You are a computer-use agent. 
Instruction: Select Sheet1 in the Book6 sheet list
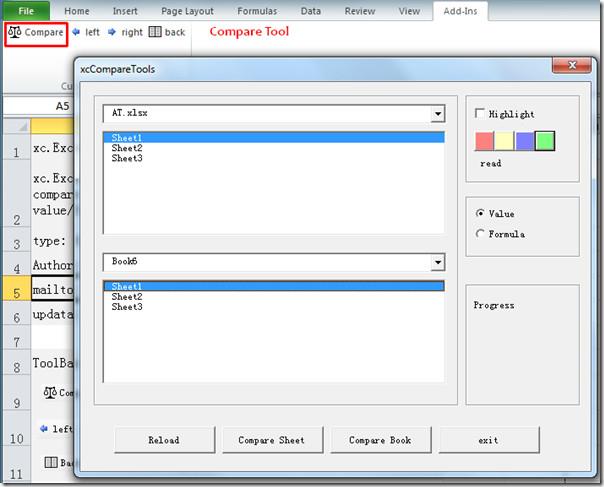pos(274,286)
